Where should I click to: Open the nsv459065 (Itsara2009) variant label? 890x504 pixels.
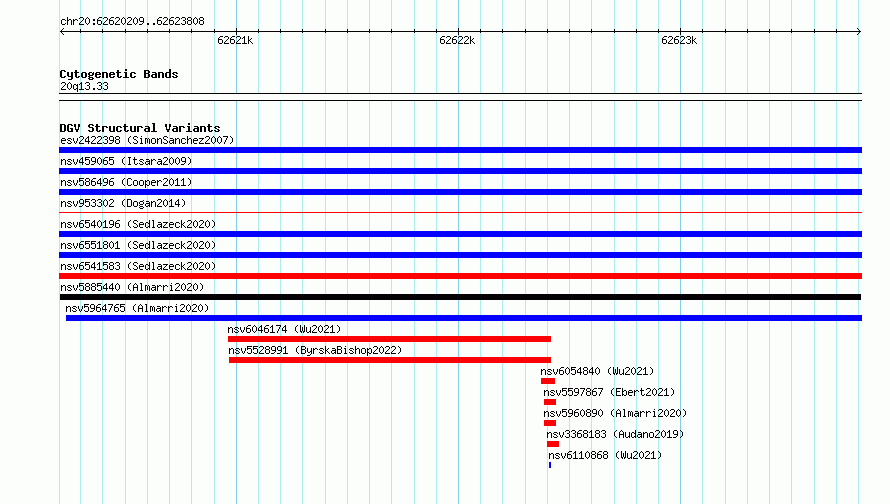click(126, 161)
